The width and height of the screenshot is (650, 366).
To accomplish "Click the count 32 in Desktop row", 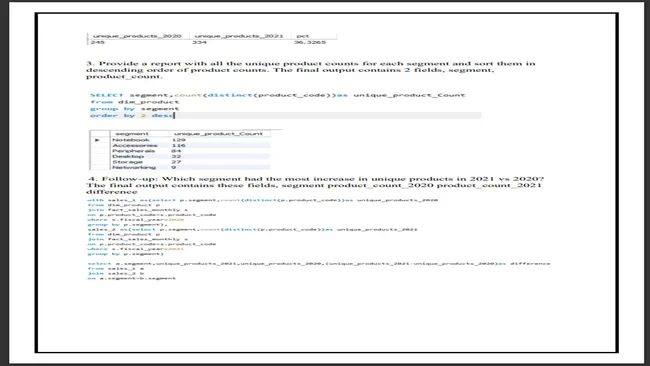I will coord(176,156).
